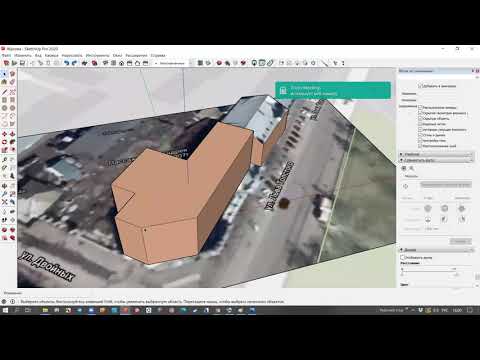Screen dimensions: 480x360
Task: Create a new file from the toolbar
Action: point(6,63)
